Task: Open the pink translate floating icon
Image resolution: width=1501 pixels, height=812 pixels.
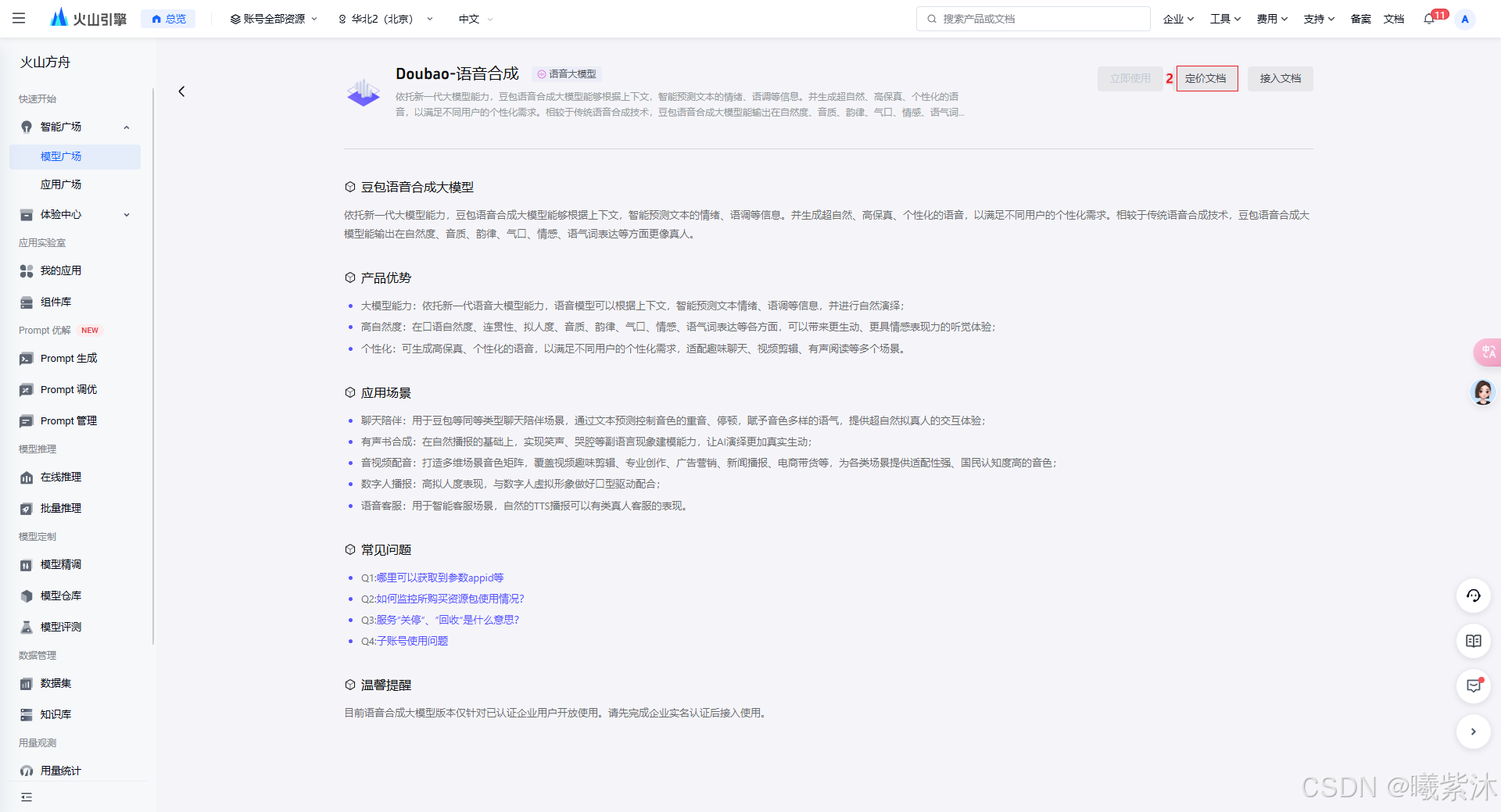Action: click(x=1487, y=352)
